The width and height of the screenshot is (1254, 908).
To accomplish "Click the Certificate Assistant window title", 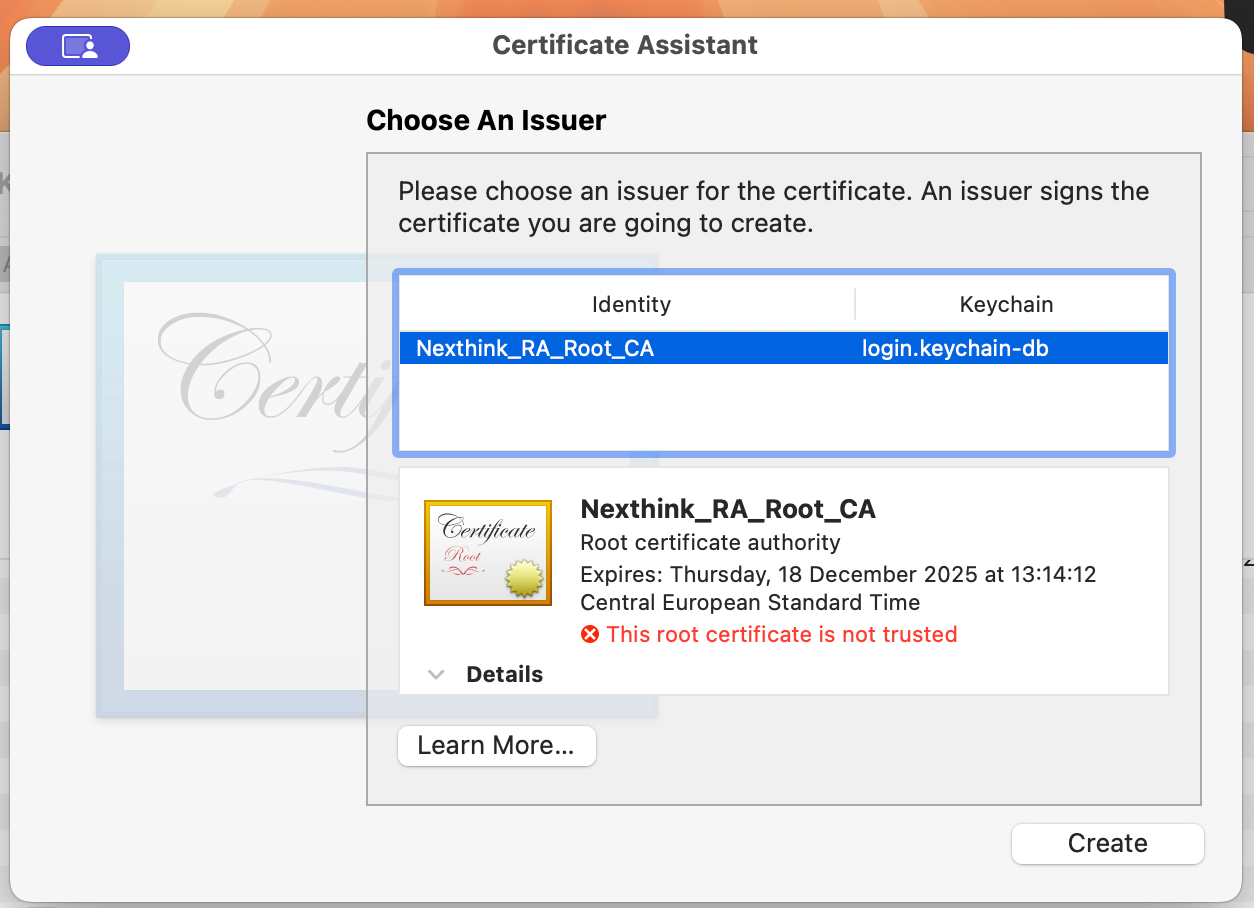I will [625, 45].
